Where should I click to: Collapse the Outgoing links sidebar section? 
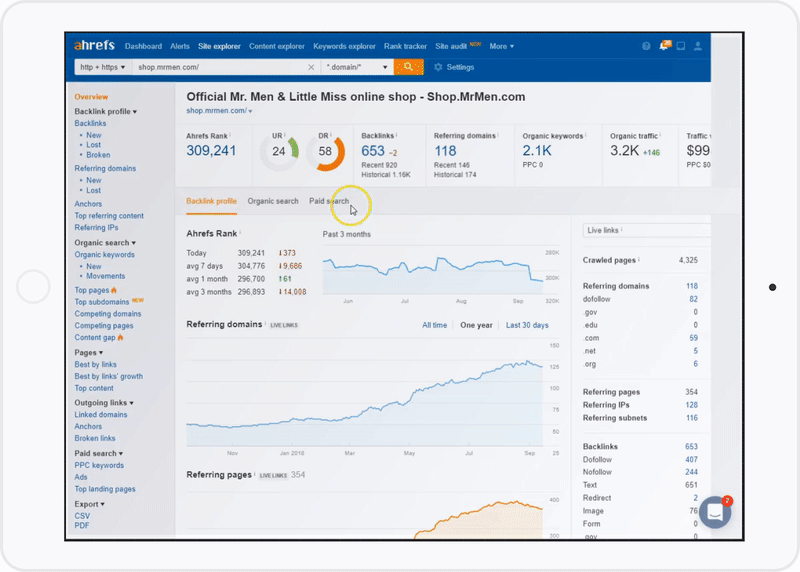[x=104, y=402]
